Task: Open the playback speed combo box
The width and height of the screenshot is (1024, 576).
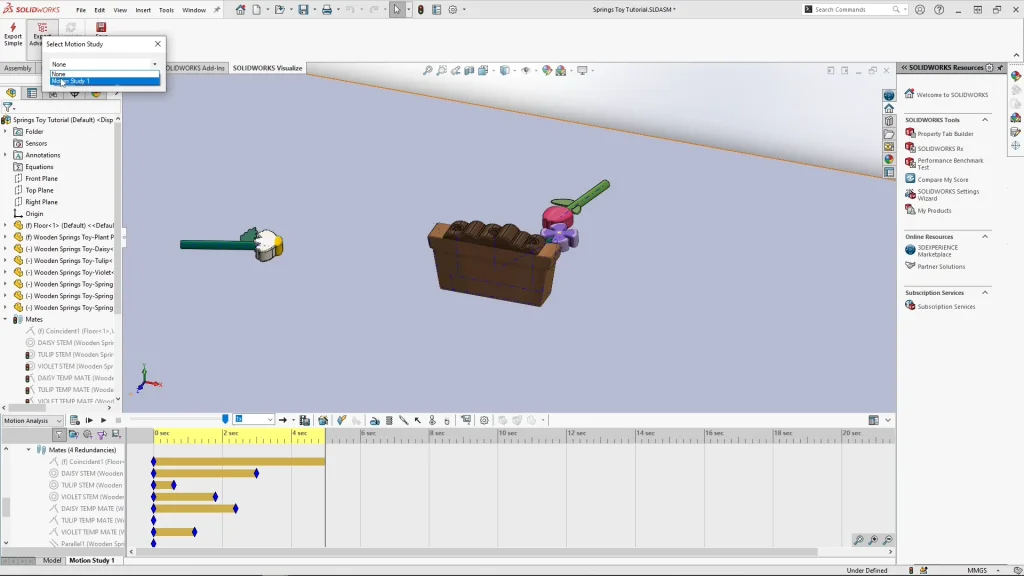Action: click(254, 420)
